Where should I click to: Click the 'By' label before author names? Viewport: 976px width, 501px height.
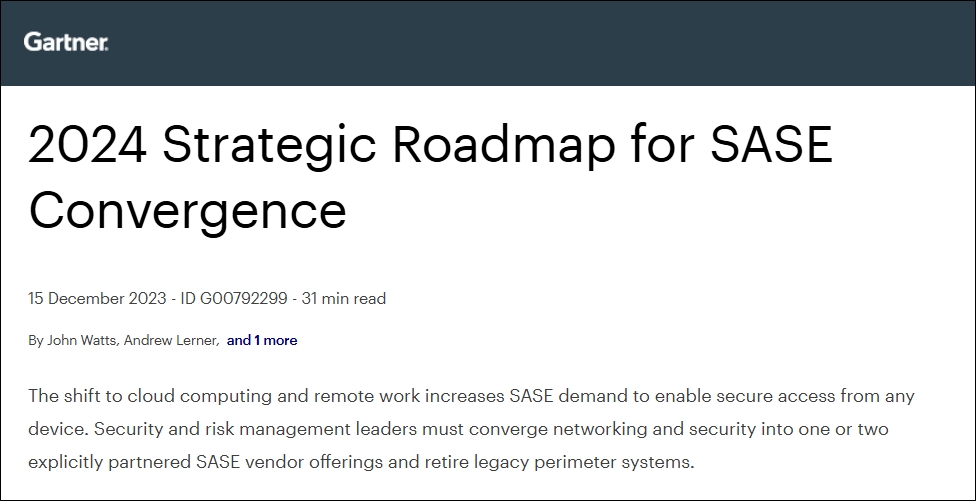click(x=36, y=340)
